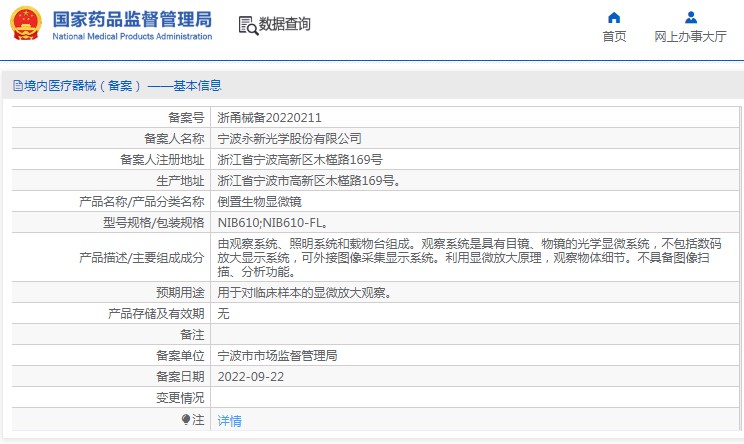The image size is (744, 444).
Task: Click the heading 境内医疗器械（备案）——基本信息
Action: (x=123, y=86)
